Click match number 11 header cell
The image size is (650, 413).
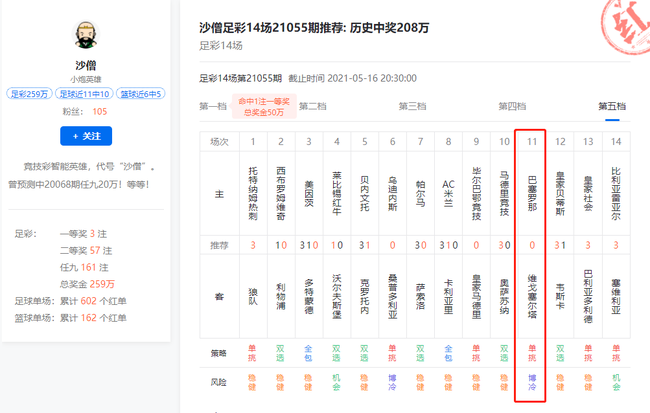(532, 142)
